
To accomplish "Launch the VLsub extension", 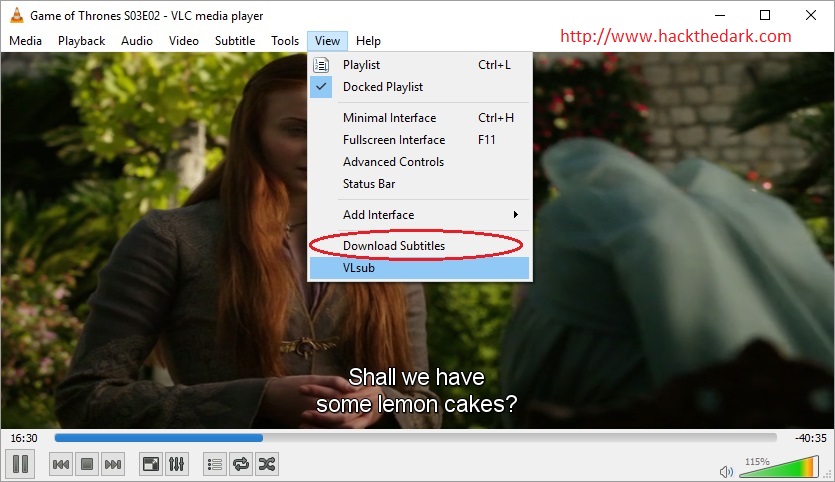I will [x=420, y=268].
